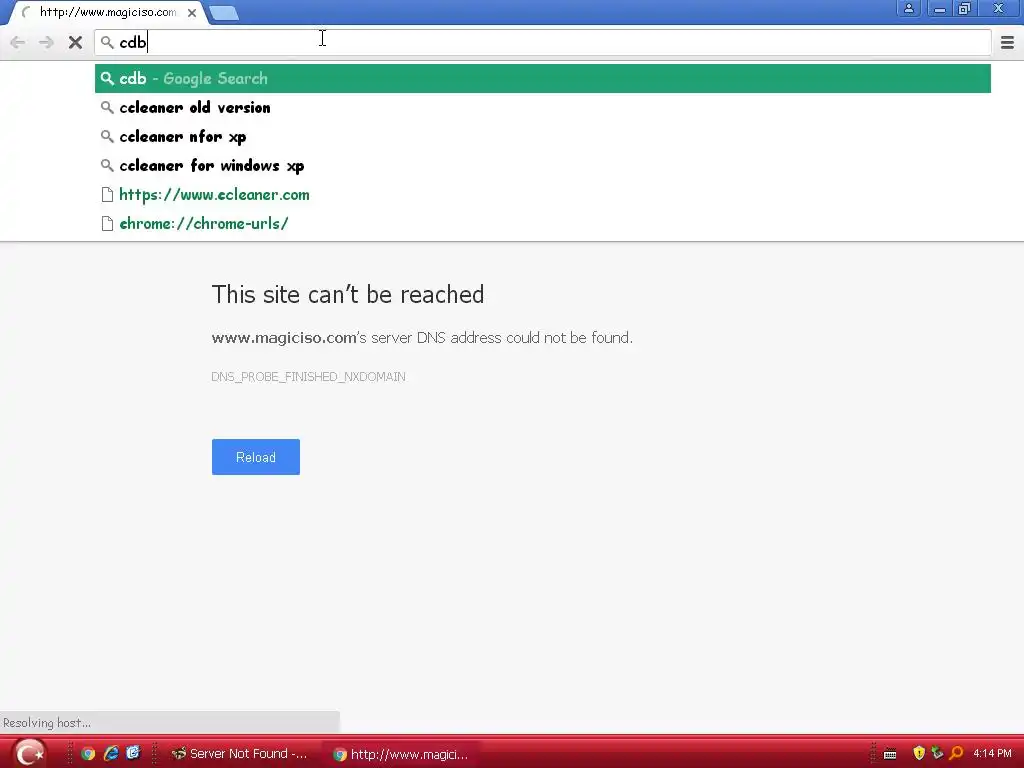Switch to Server Not Found taskbar window
The image size is (1024, 768).
click(x=240, y=754)
